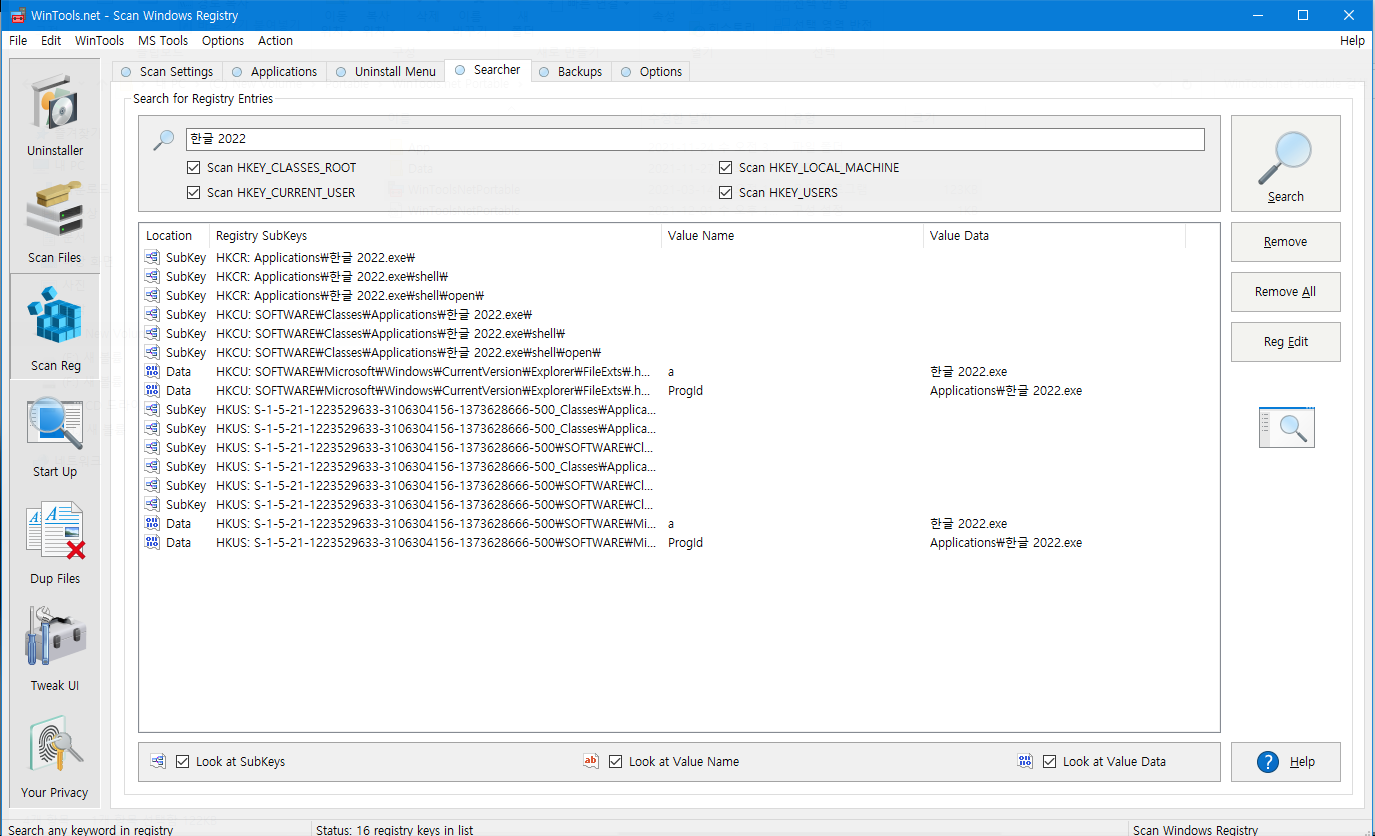Click in the registry search text field

tap(695, 139)
